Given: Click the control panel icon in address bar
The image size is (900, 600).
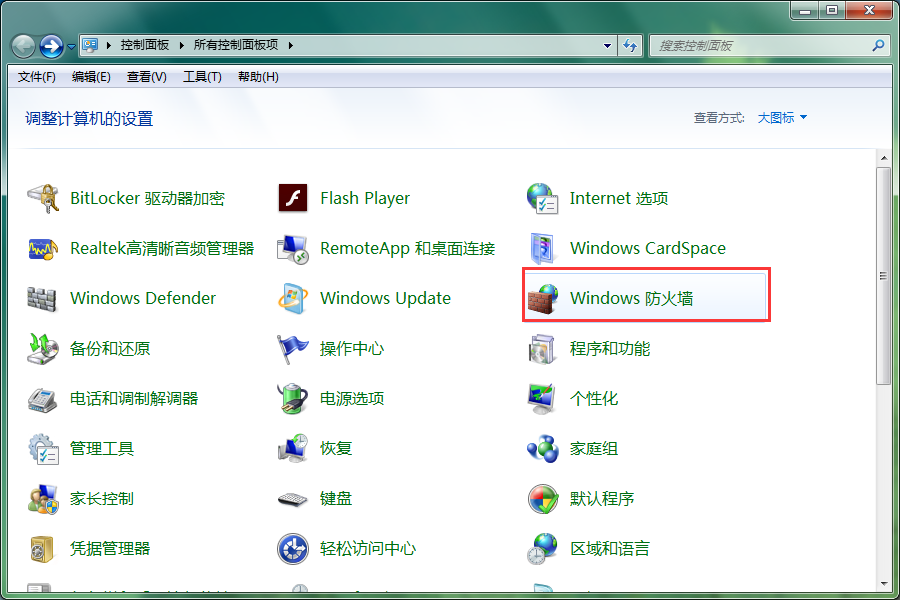Looking at the screenshot, I should click(x=90, y=45).
